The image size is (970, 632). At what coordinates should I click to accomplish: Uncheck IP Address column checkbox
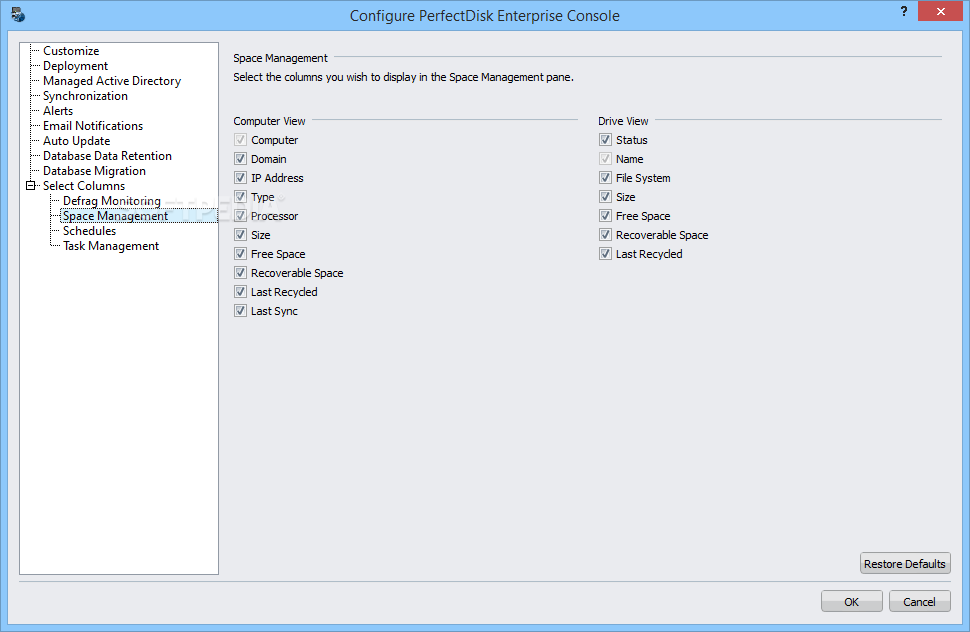241,178
